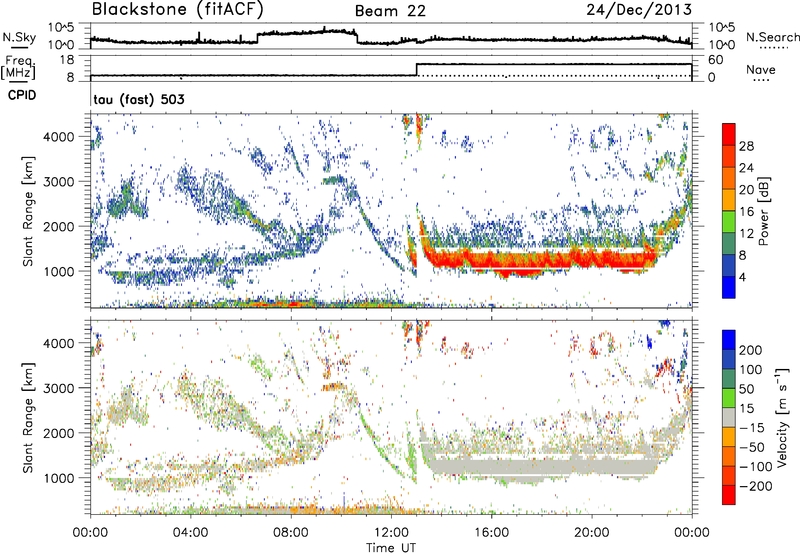800x554 pixels.
Task: Pick the blue top segment of Velocity color bar
Action: [729, 340]
